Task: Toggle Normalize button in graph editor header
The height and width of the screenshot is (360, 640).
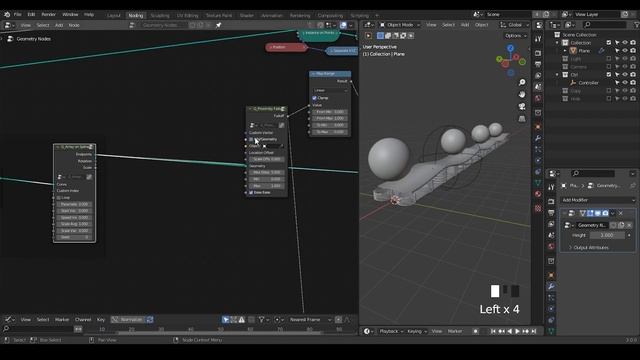Action: [x=128, y=320]
